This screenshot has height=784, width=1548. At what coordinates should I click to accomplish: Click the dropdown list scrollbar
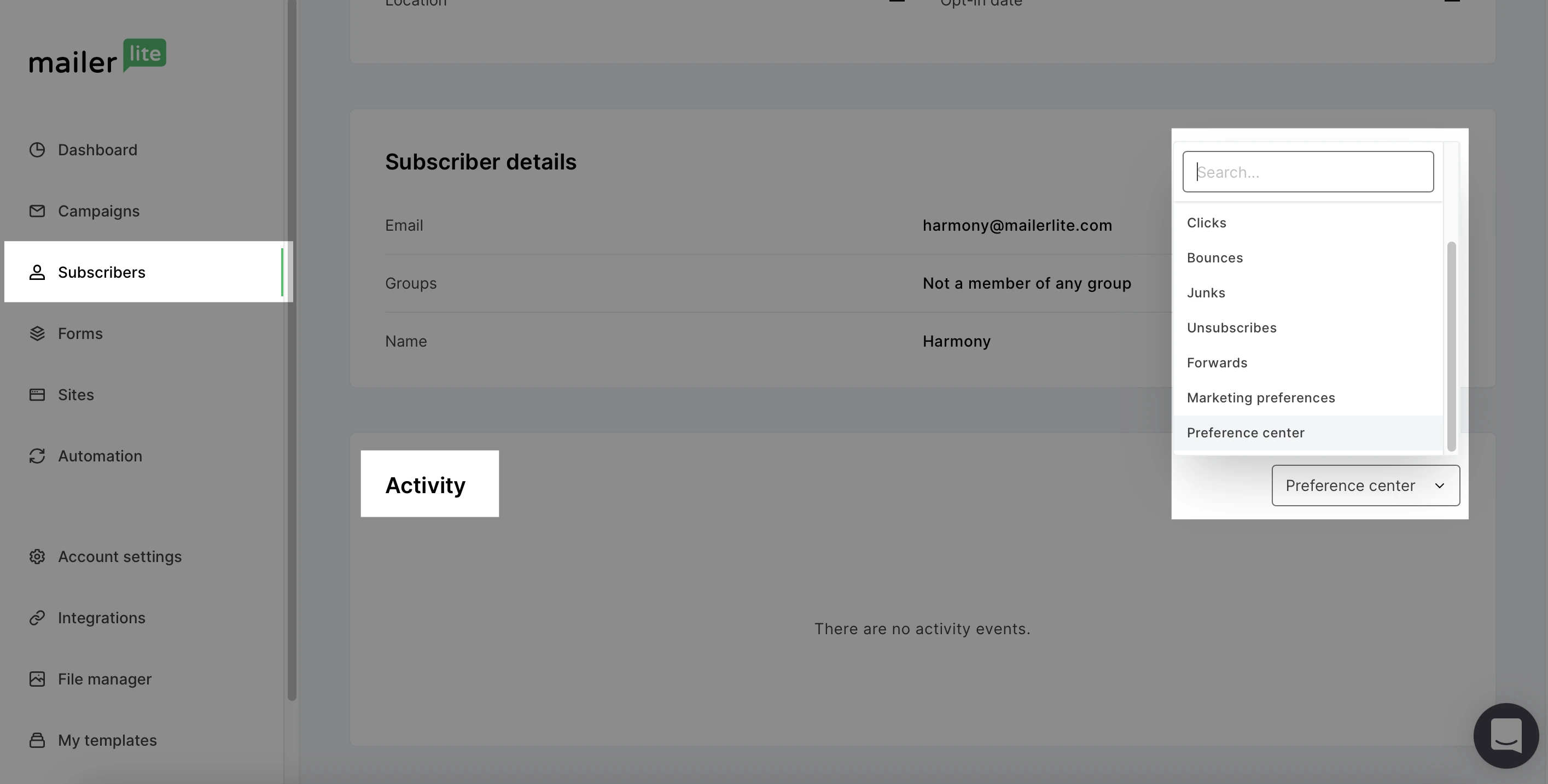tap(1451, 346)
